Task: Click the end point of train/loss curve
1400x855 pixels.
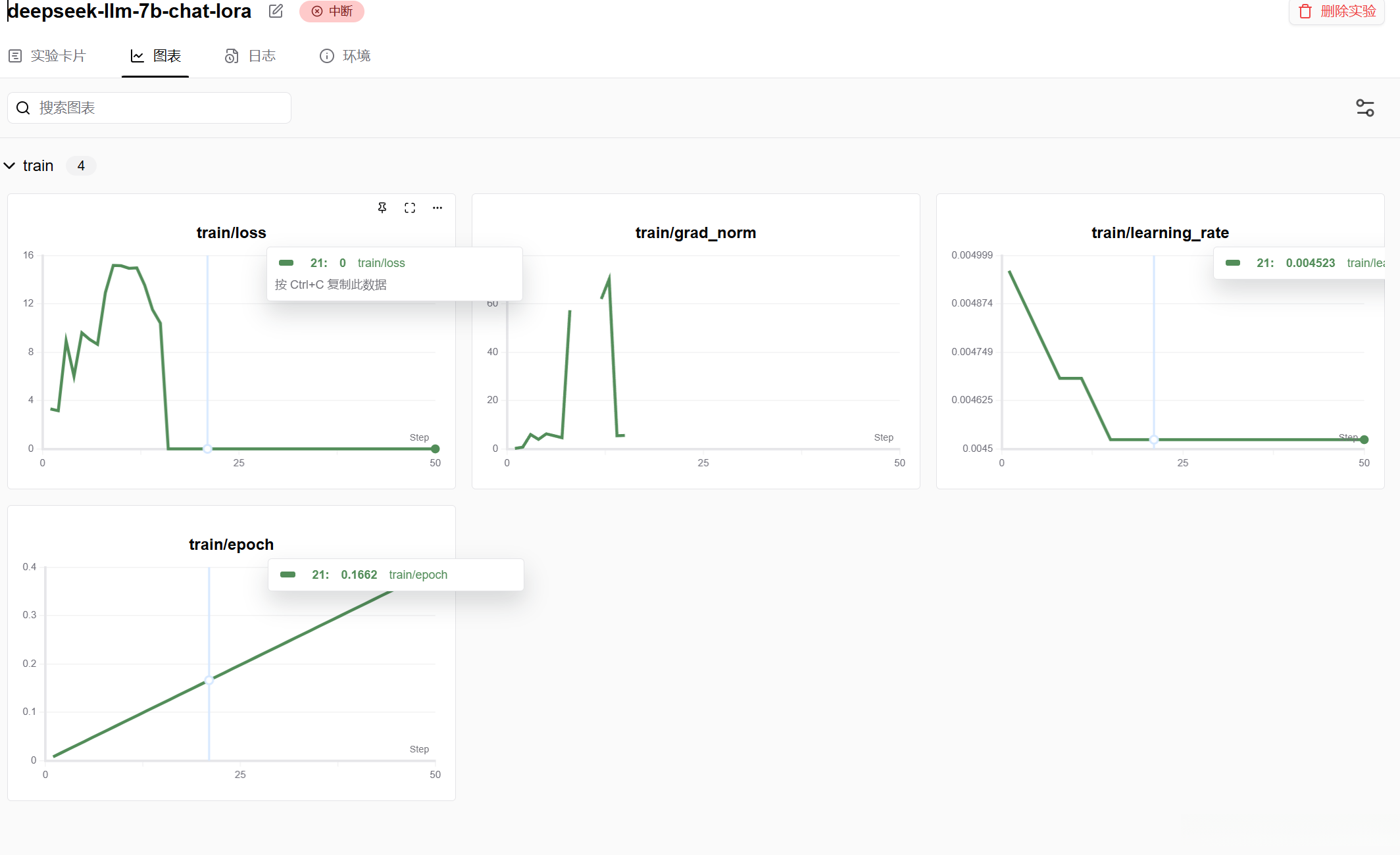Action: [435, 449]
